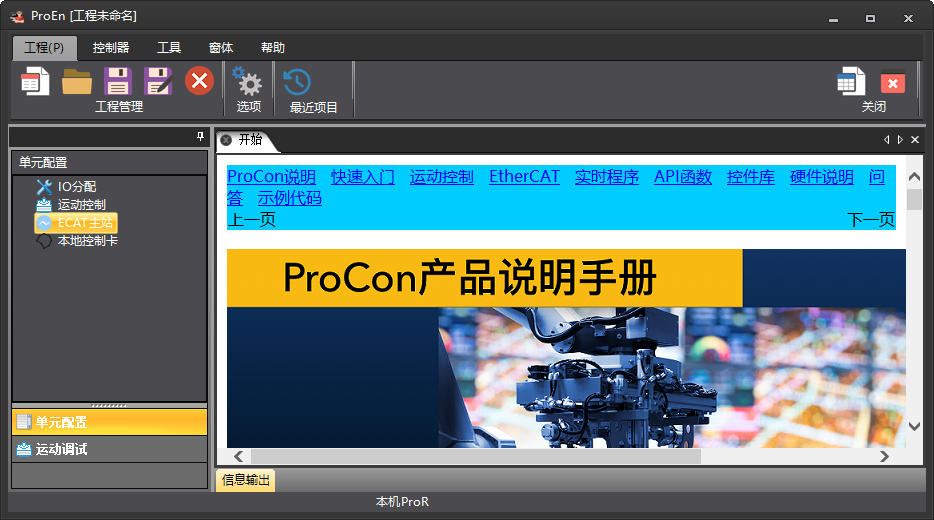
Task: Open the 示例代码 link
Action: point(289,198)
